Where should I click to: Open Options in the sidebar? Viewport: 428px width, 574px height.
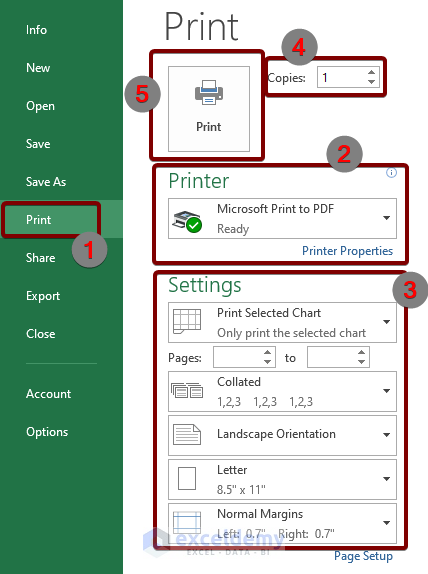click(x=47, y=432)
